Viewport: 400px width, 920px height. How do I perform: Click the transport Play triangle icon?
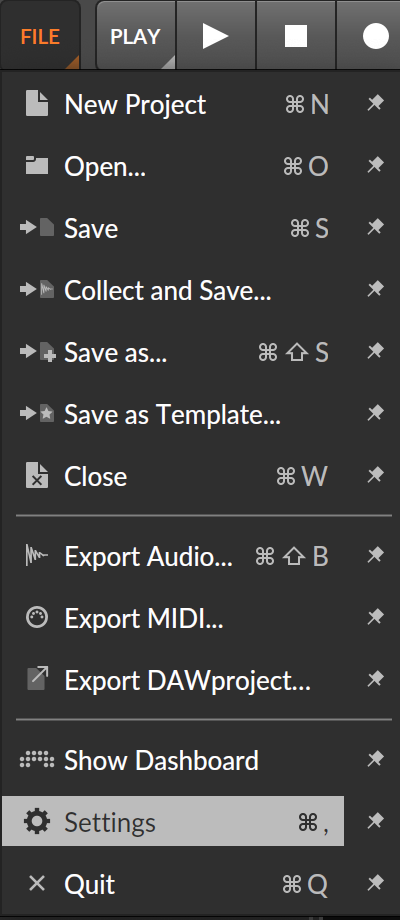pos(215,36)
